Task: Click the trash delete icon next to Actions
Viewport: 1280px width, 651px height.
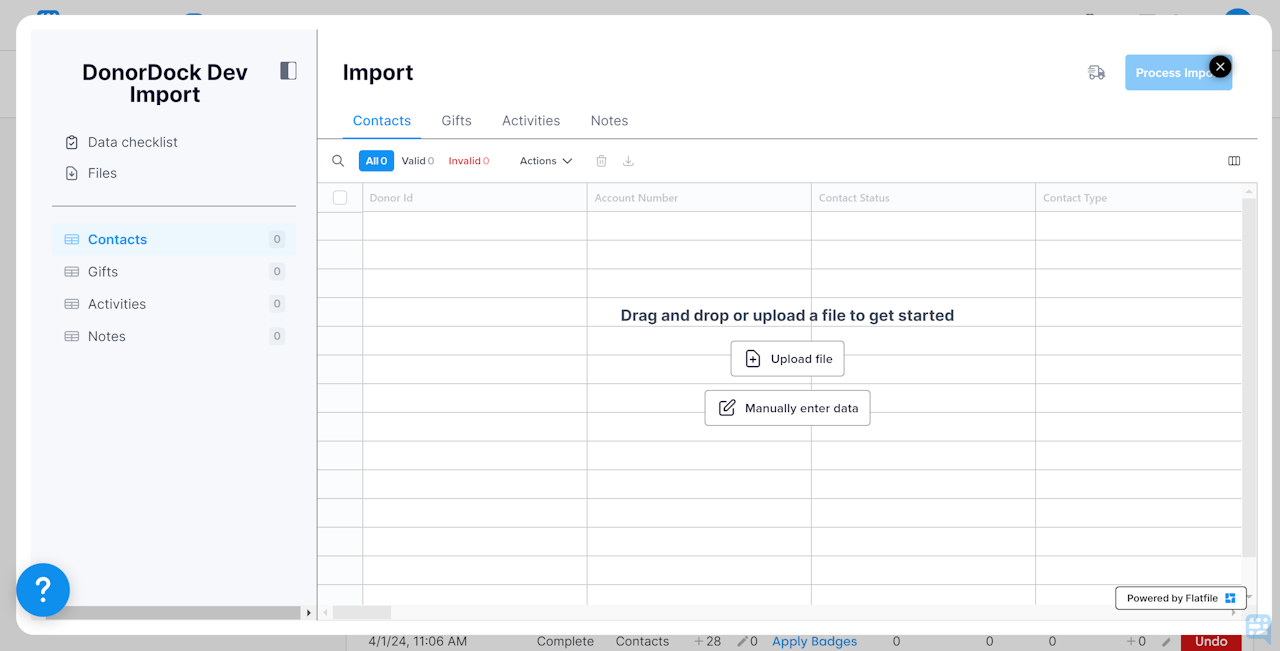Action: coord(600,160)
